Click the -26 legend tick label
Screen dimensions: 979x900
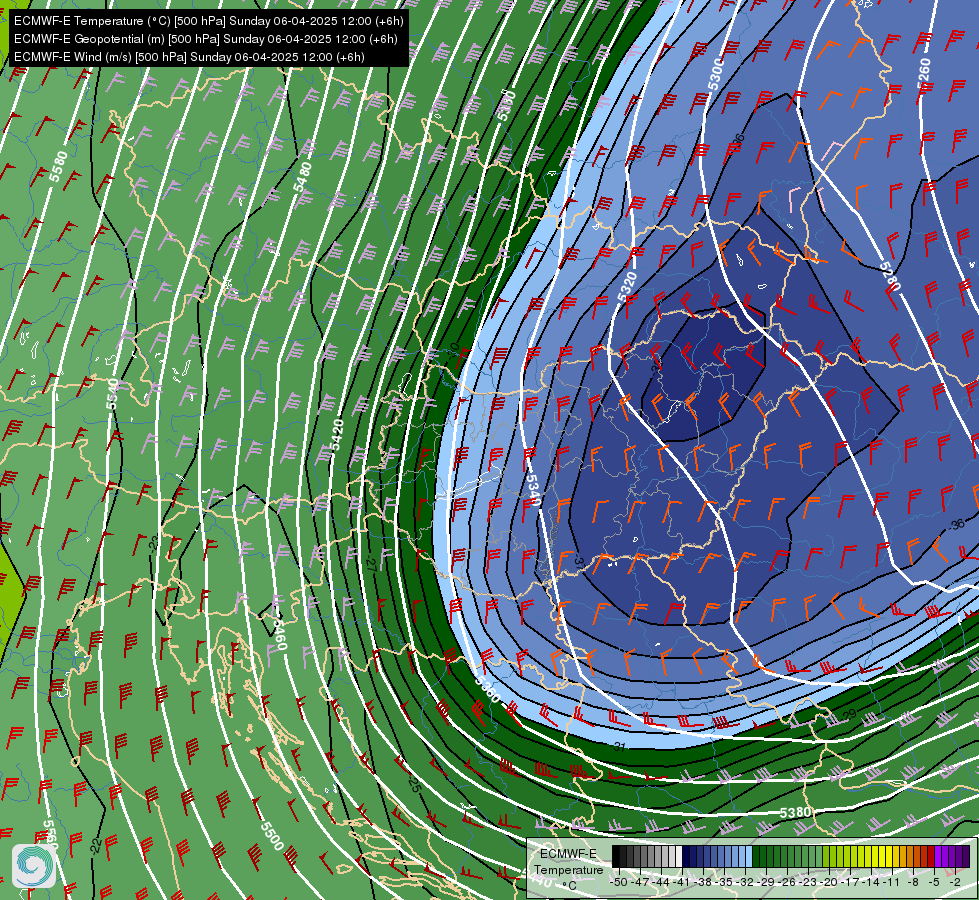coord(787,882)
